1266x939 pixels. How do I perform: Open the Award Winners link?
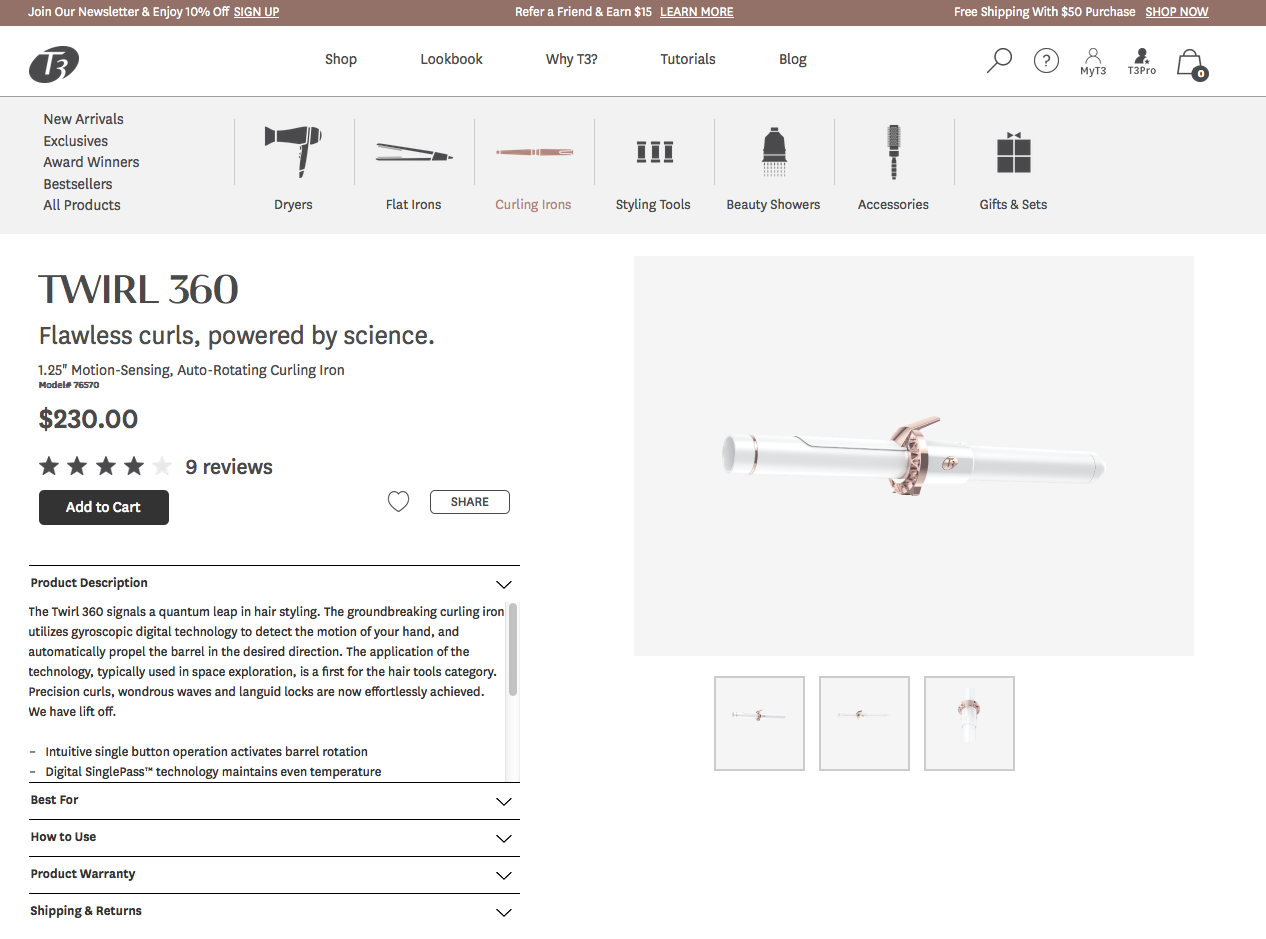click(91, 162)
